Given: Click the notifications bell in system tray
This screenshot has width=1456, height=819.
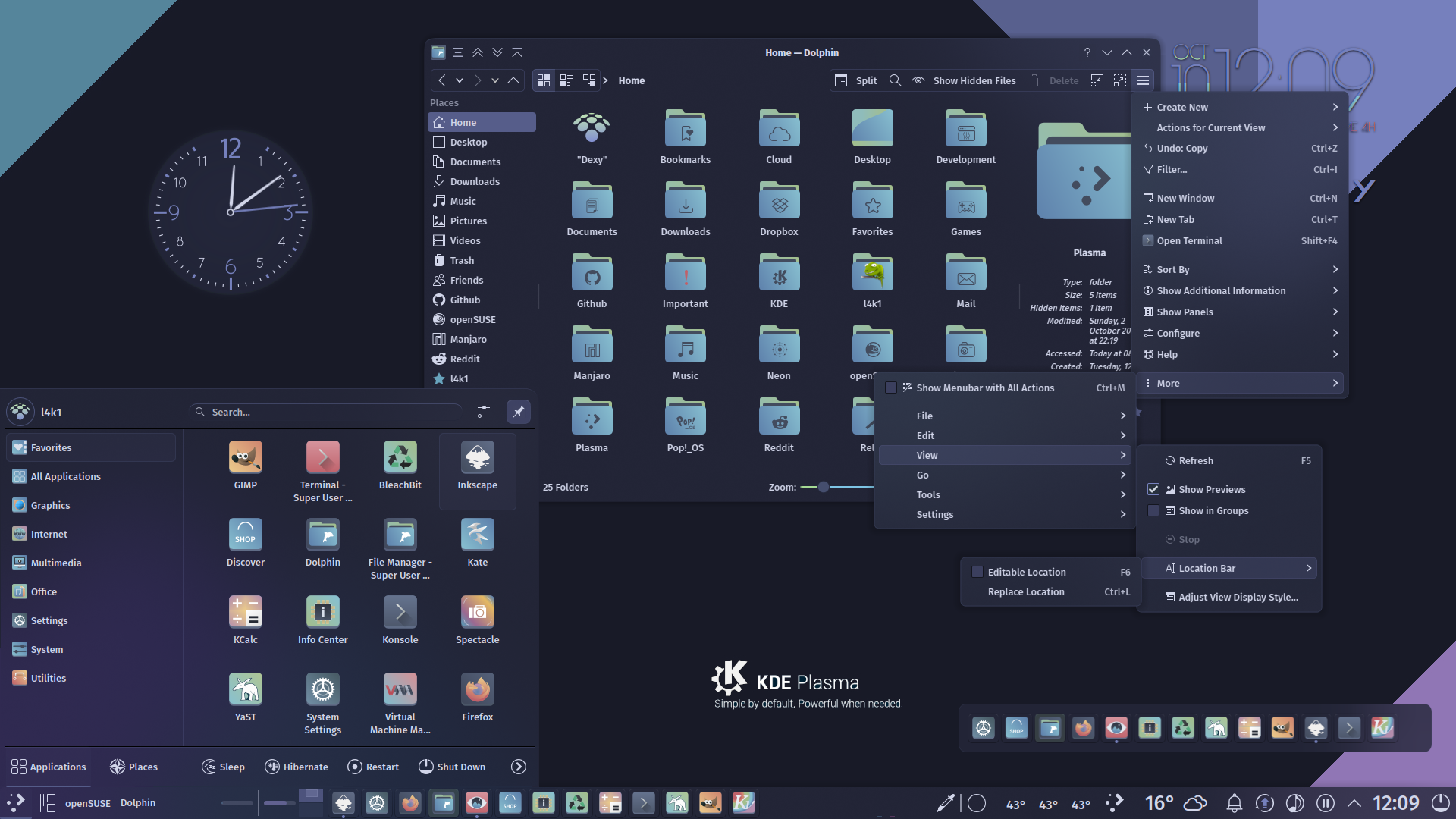Looking at the screenshot, I should 1235,803.
